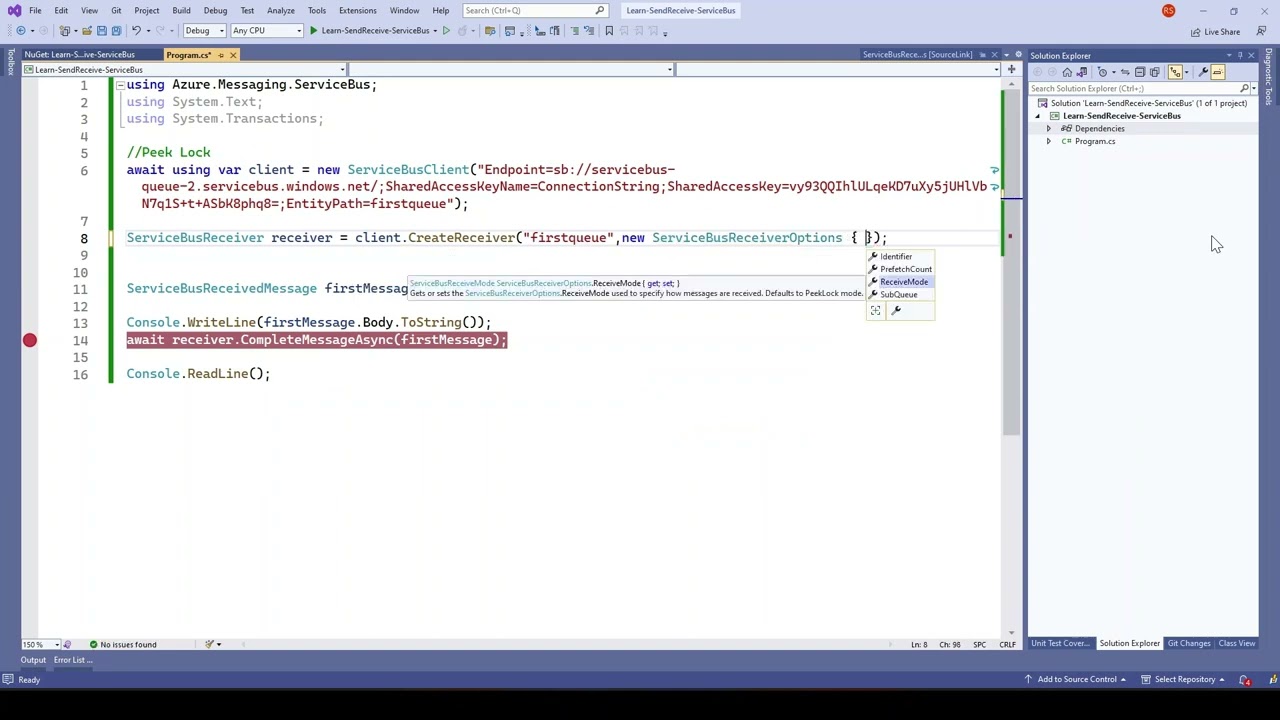Image resolution: width=1280 pixels, height=720 pixels.
Task: Click the breakpoint red dot on line 14
Action: pyautogui.click(x=30, y=340)
